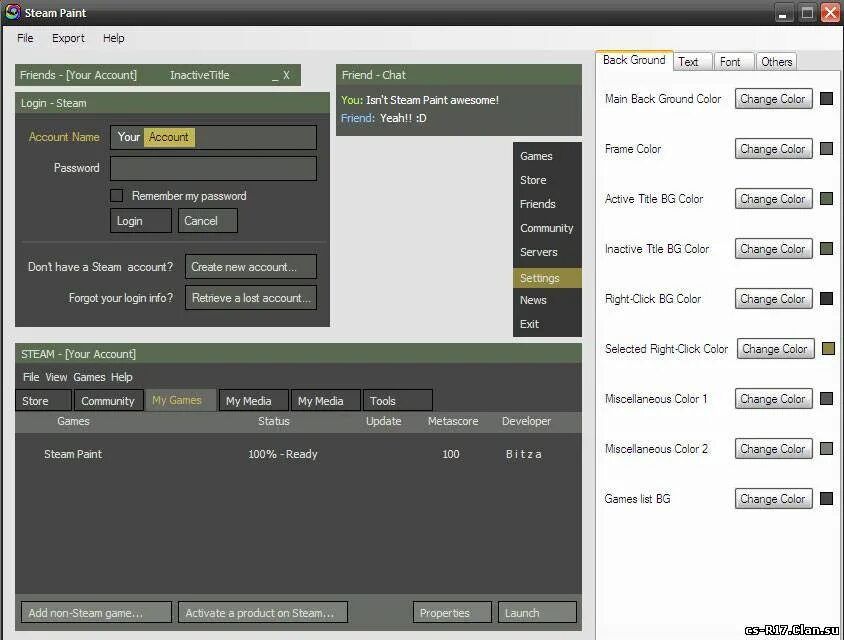Click the Account Name input field

coord(213,137)
